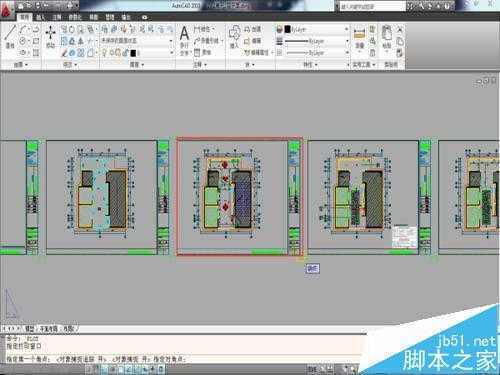The image size is (500, 375).
Task: Click the small tooltip at cursor corner
Action: [x=312, y=269]
